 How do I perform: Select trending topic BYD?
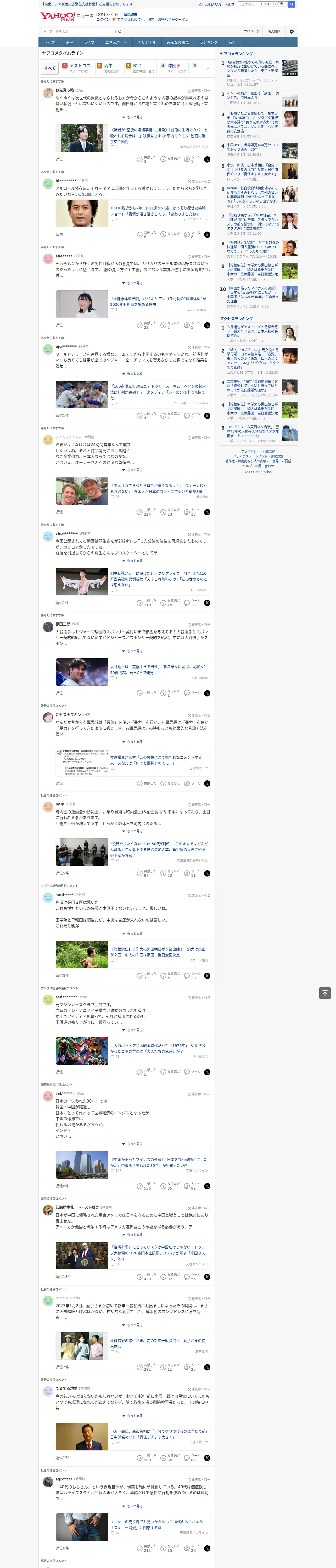(140, 68)
